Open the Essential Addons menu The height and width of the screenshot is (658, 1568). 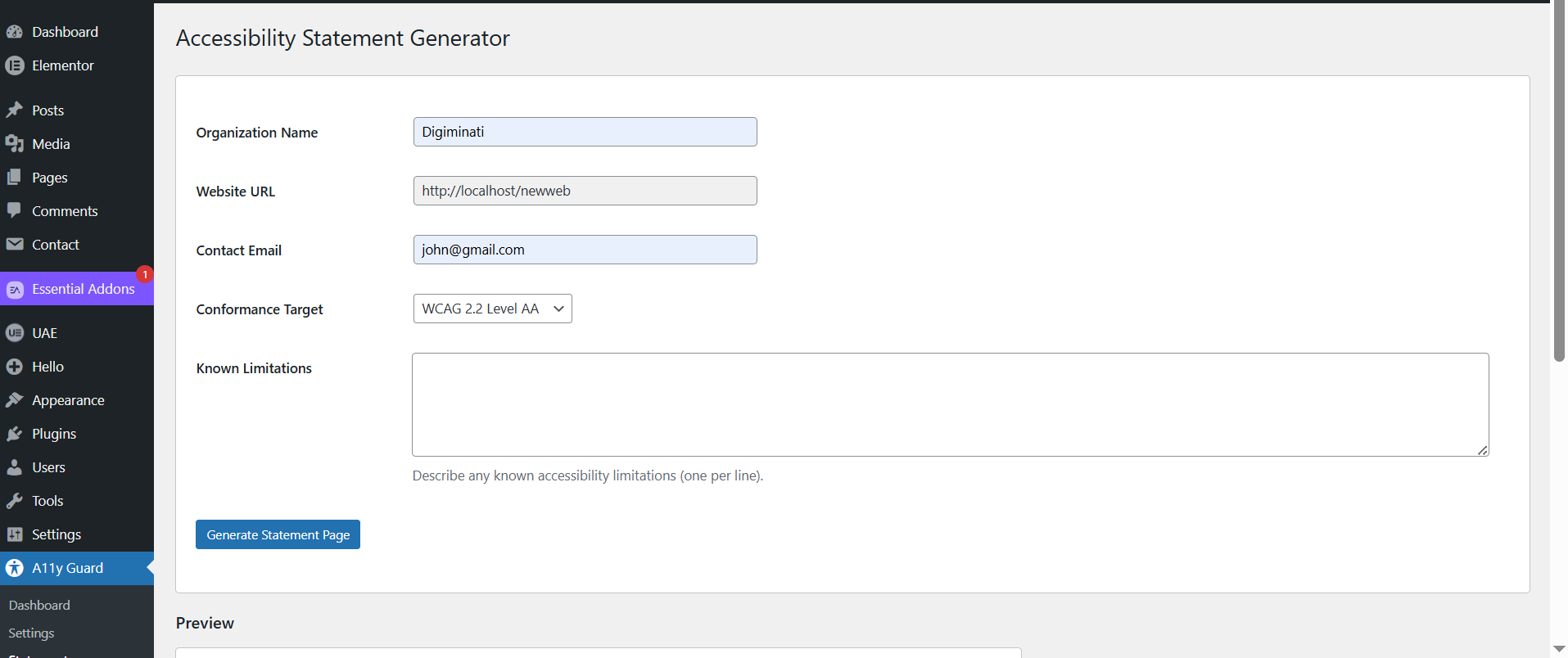(x=83, y=289)
